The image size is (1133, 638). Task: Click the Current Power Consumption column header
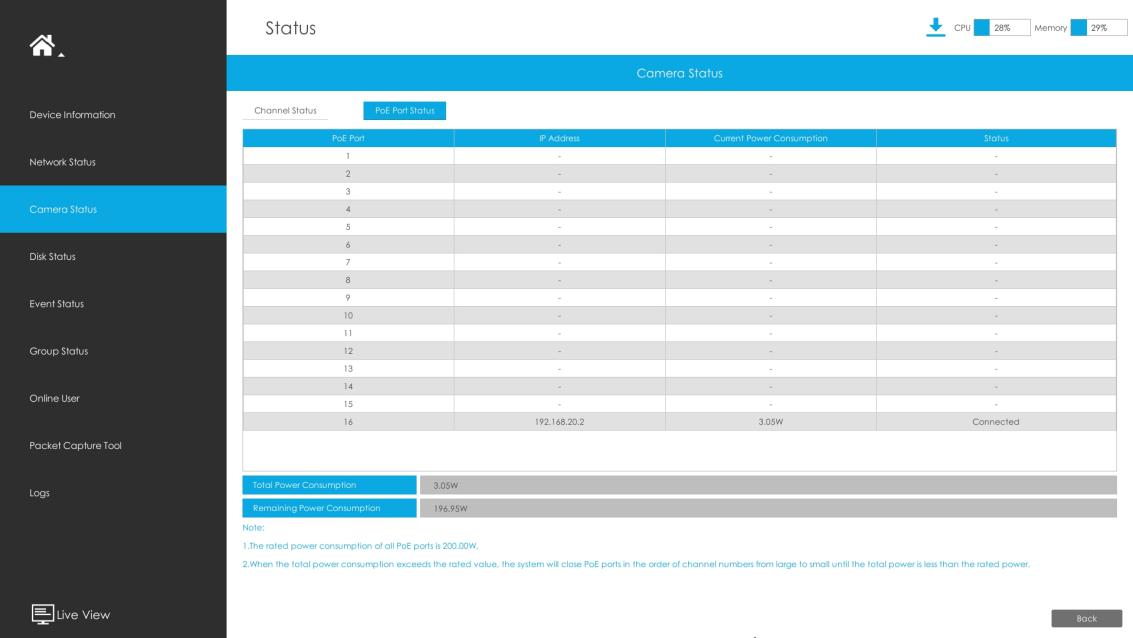coord(770,138)
